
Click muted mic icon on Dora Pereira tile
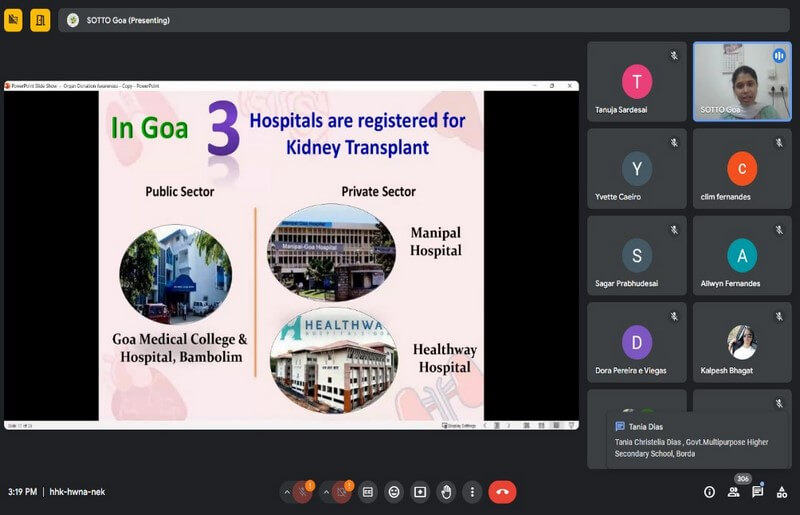coord(674,316)
